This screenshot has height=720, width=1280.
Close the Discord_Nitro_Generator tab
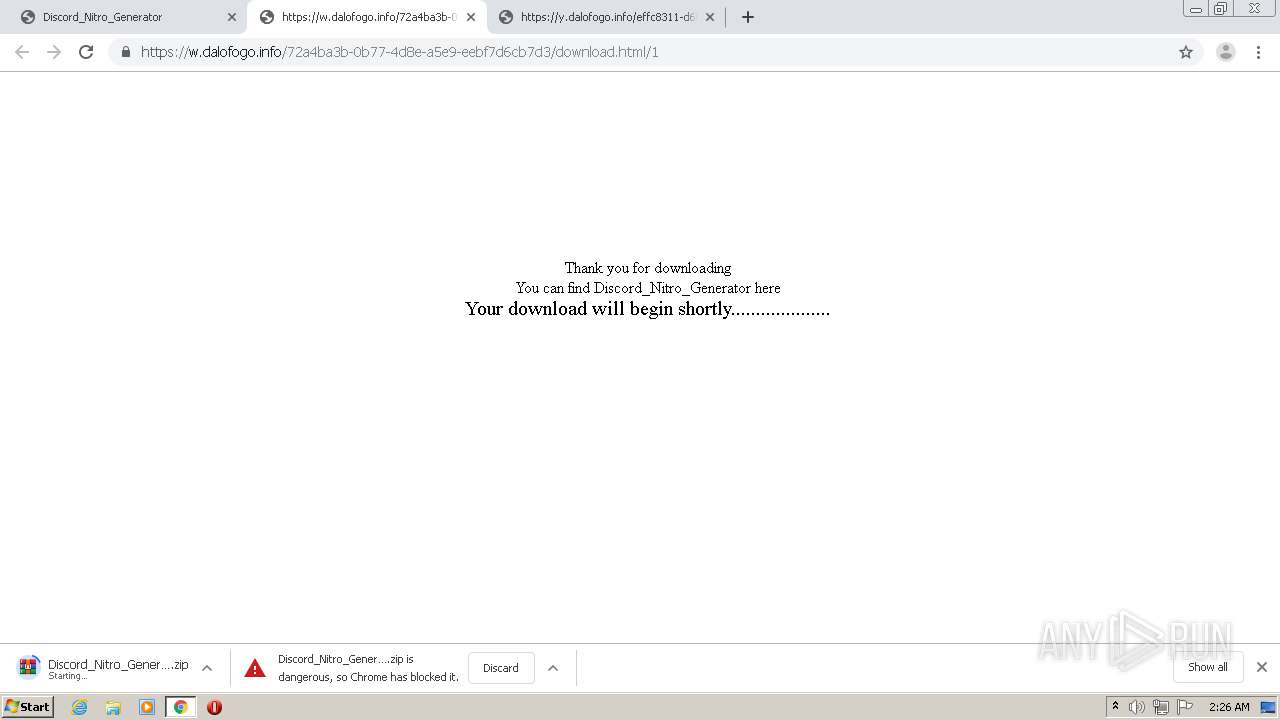(x=232, y=17)
